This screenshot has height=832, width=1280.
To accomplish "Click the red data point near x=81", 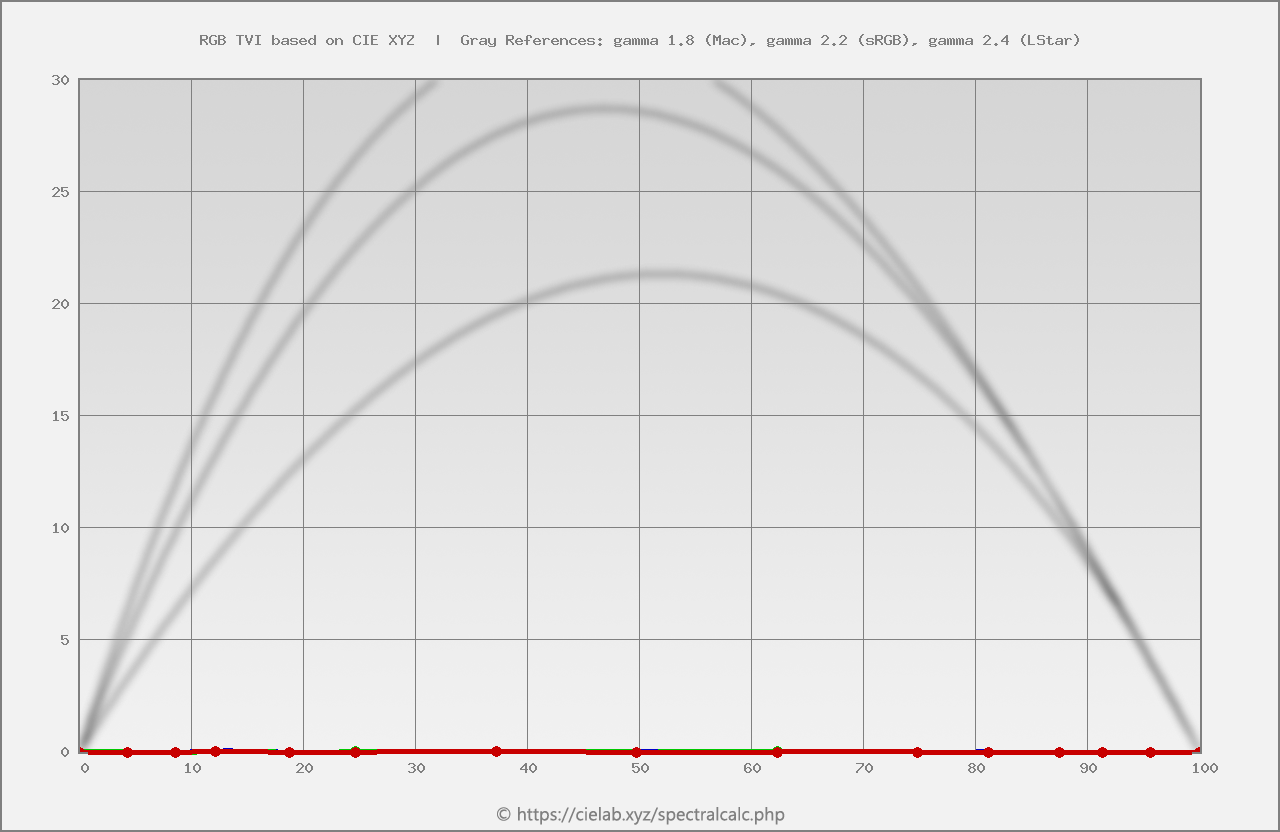I will pyautogui.click(x=988, y=752).
